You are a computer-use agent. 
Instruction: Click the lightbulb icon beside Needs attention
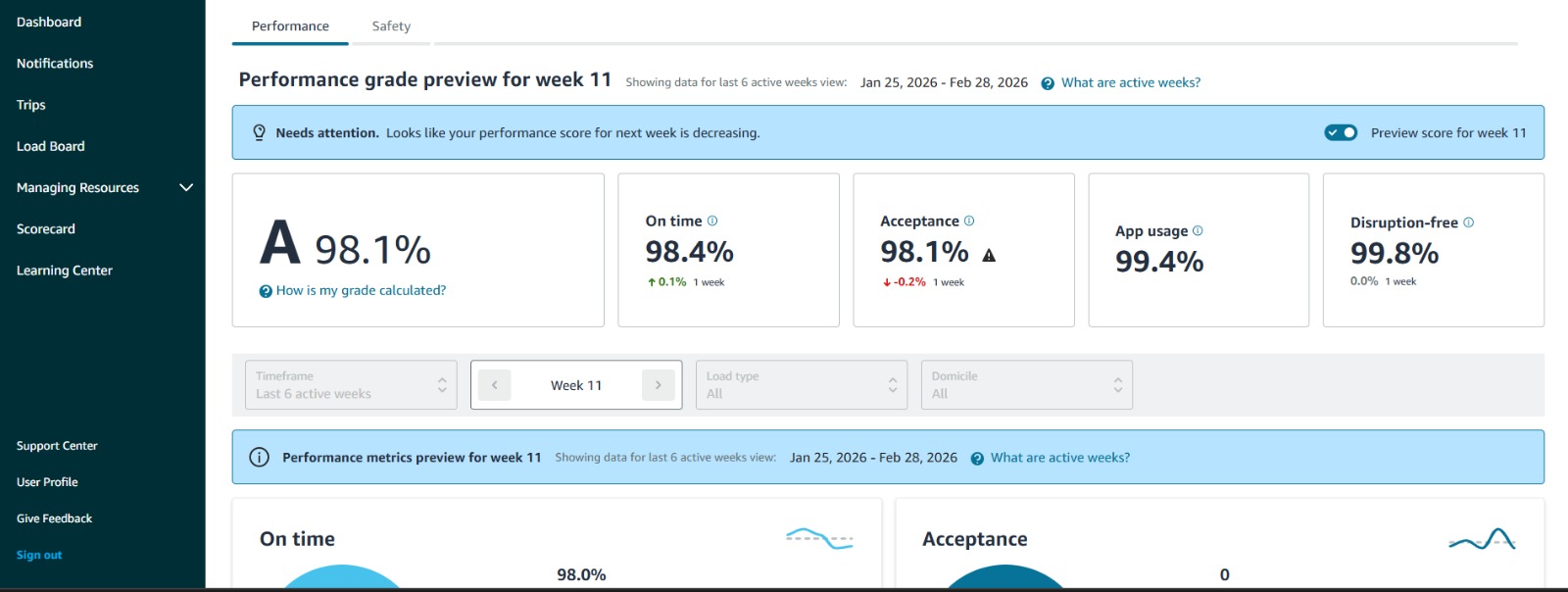click(x=259, y=132)
